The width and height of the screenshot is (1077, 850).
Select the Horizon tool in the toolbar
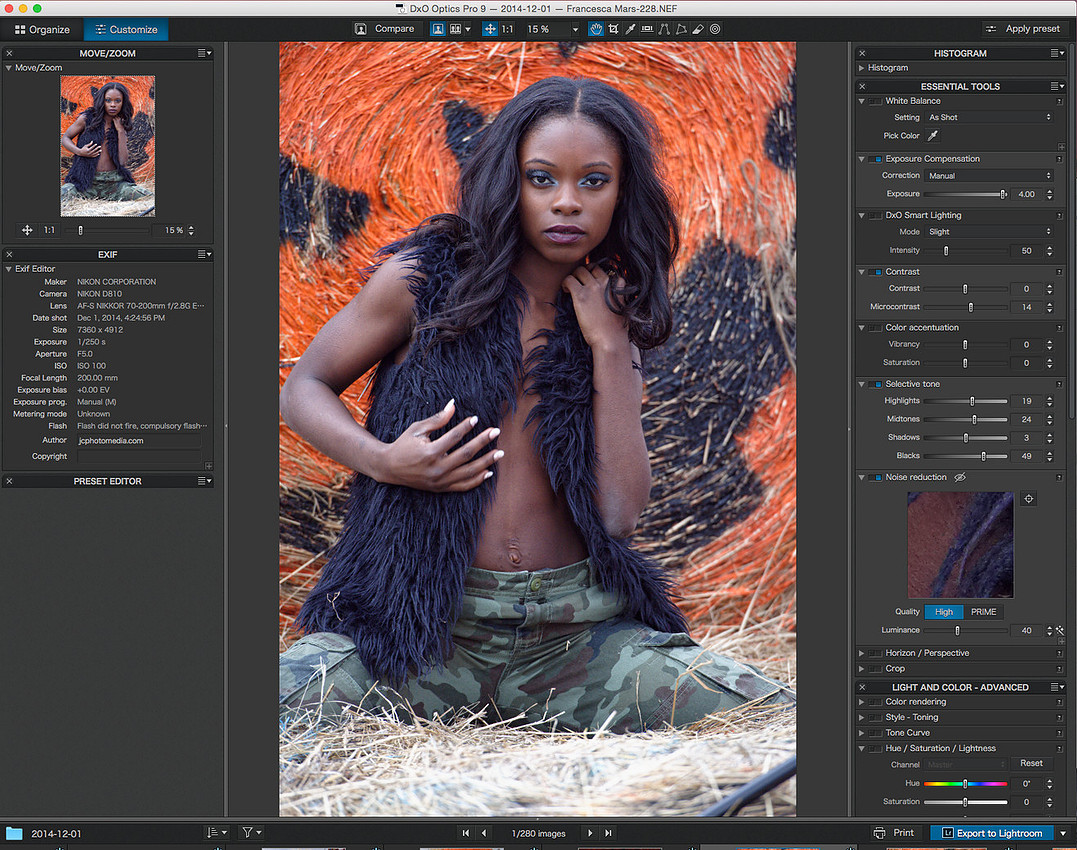click(647, 29)
